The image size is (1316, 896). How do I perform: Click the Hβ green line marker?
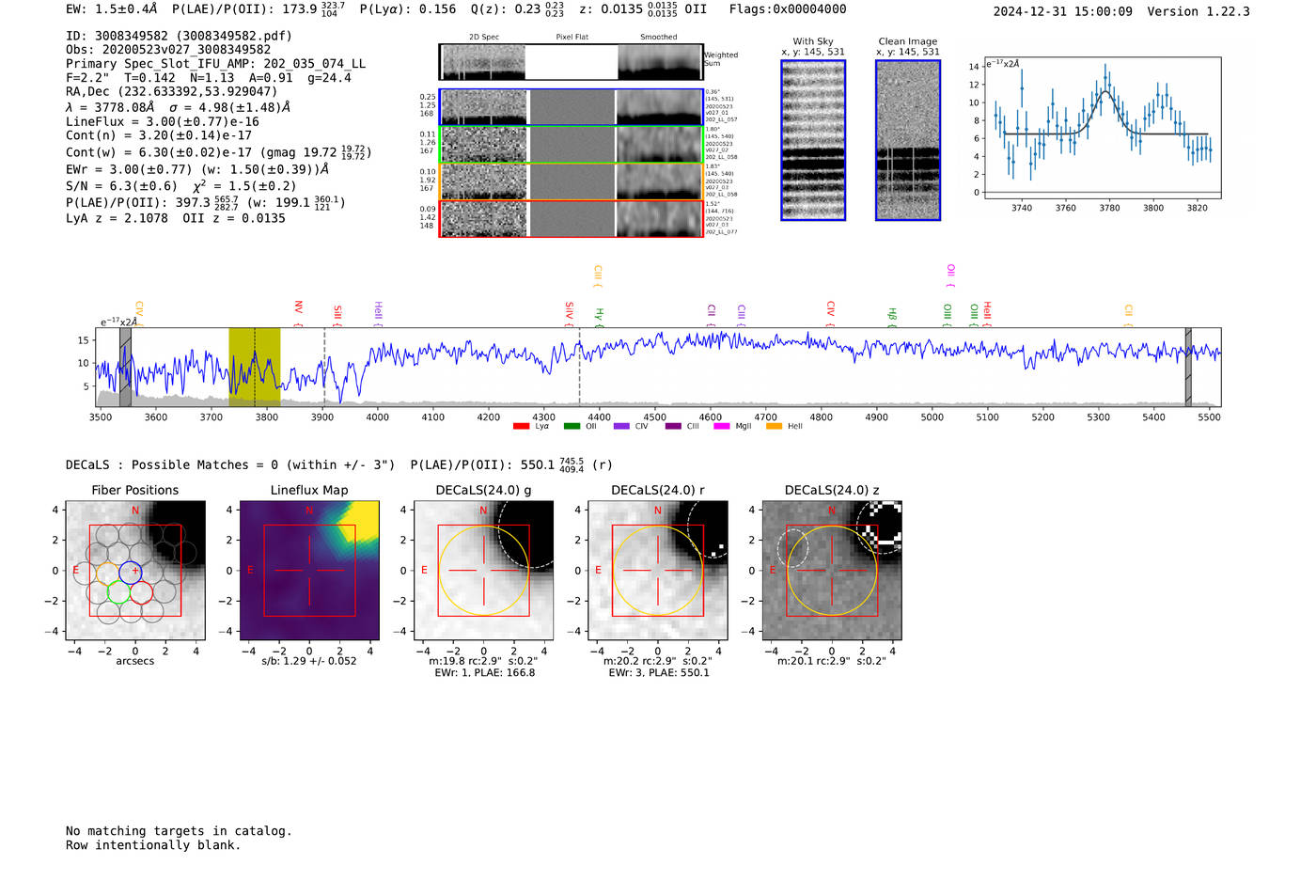(892, 317)
